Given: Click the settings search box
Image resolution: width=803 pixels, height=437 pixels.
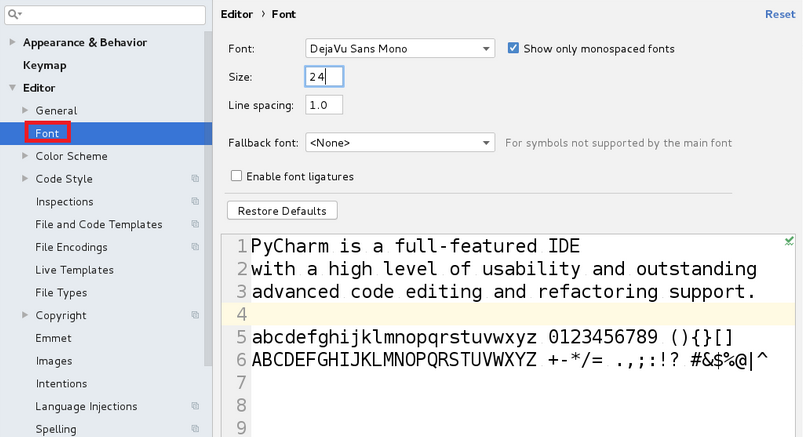Looking at the screenshot, I should tap(105, 14).
